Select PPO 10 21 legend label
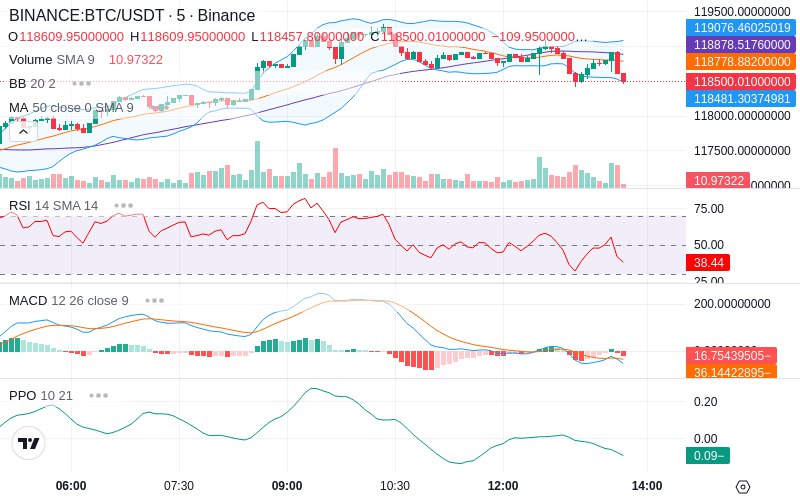This screenshot has width=800, height=500. pyautogui.click(x=41, y=395)
